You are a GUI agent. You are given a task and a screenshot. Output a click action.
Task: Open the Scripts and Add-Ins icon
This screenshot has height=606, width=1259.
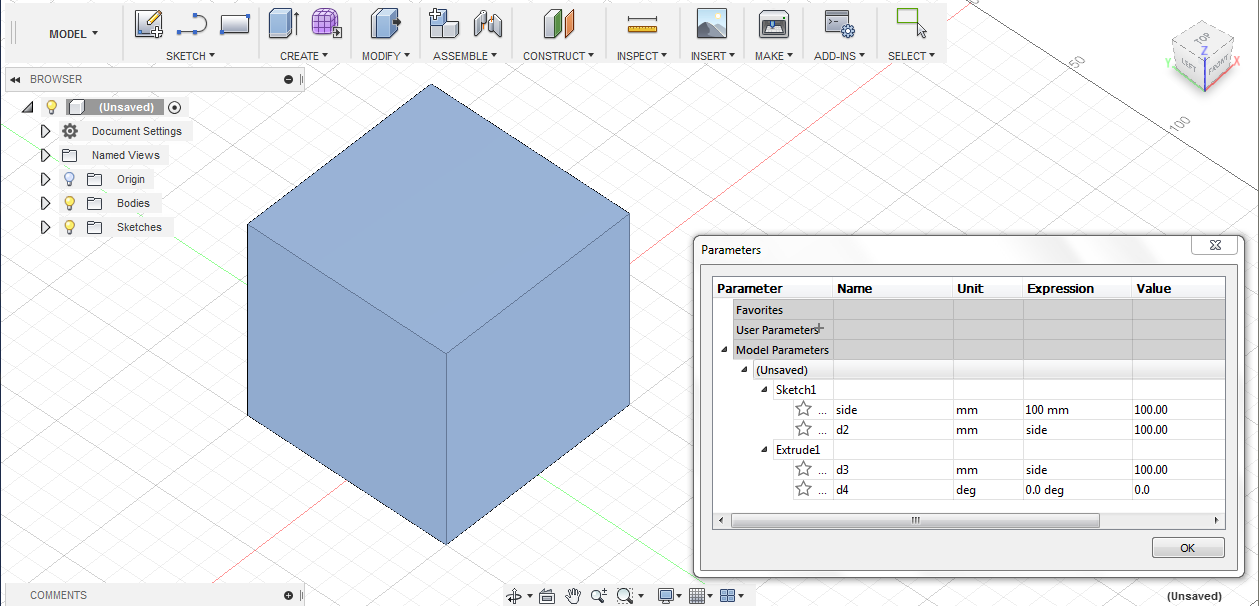(x=838, y=24)
